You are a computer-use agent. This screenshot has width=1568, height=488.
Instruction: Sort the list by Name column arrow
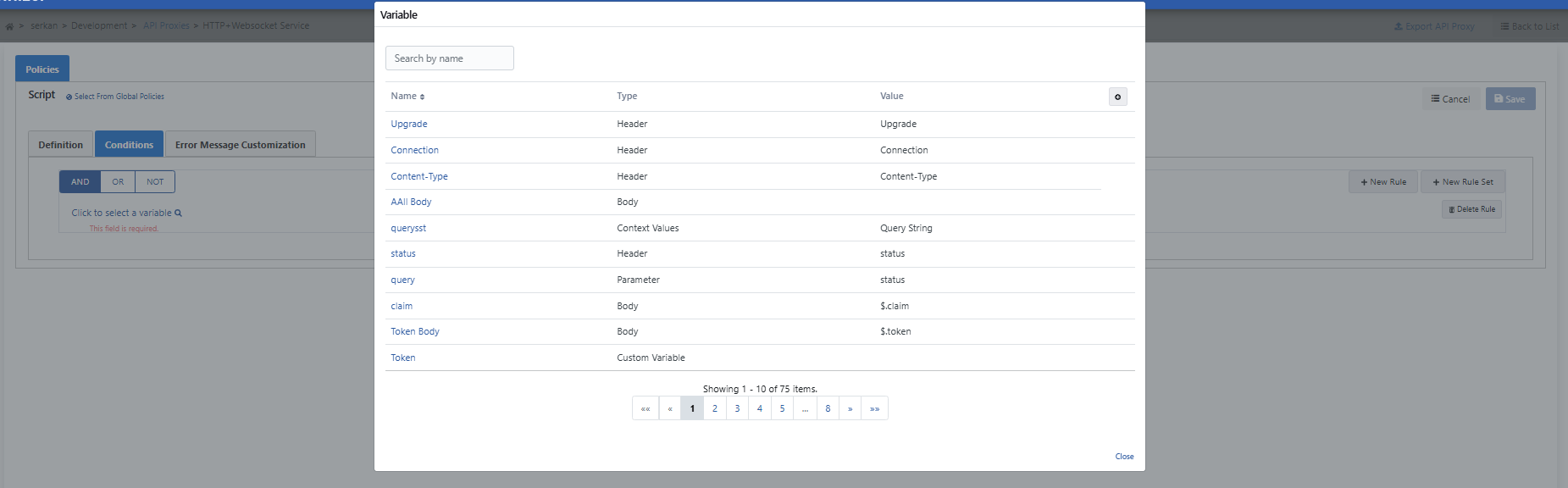[422, 97]
